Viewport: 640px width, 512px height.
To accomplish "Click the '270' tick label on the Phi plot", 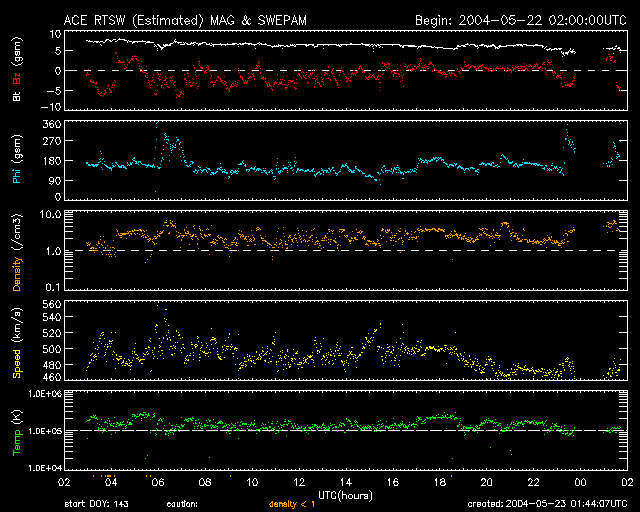I will pos(52,141).
